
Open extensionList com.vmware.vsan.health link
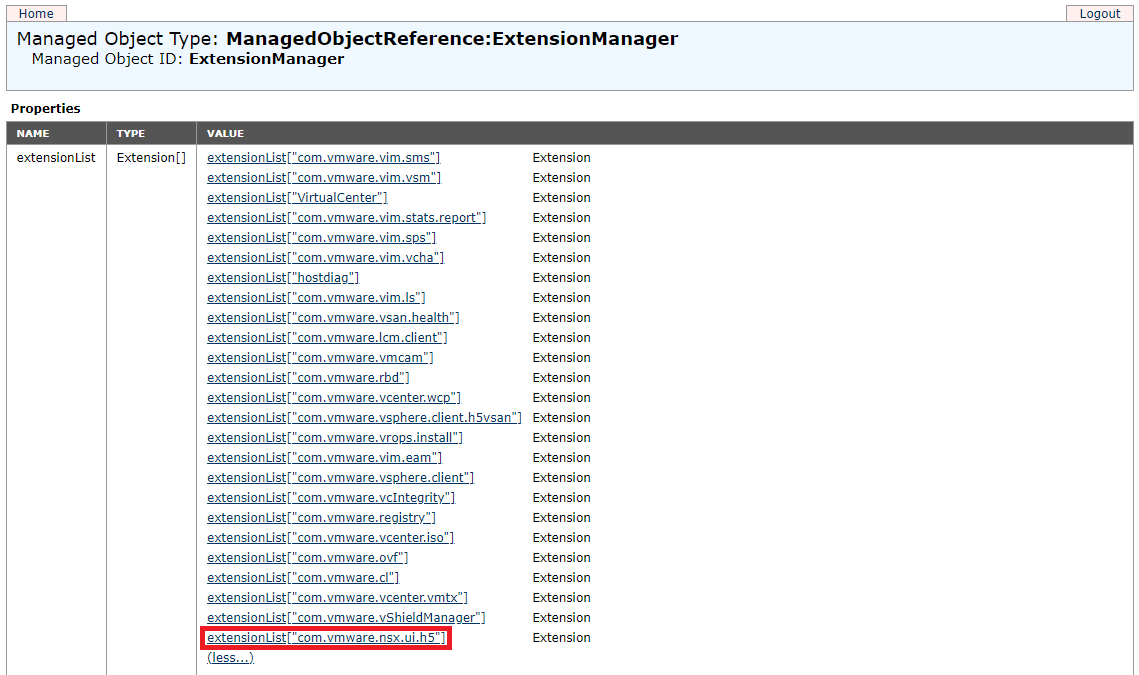[333, 318]
